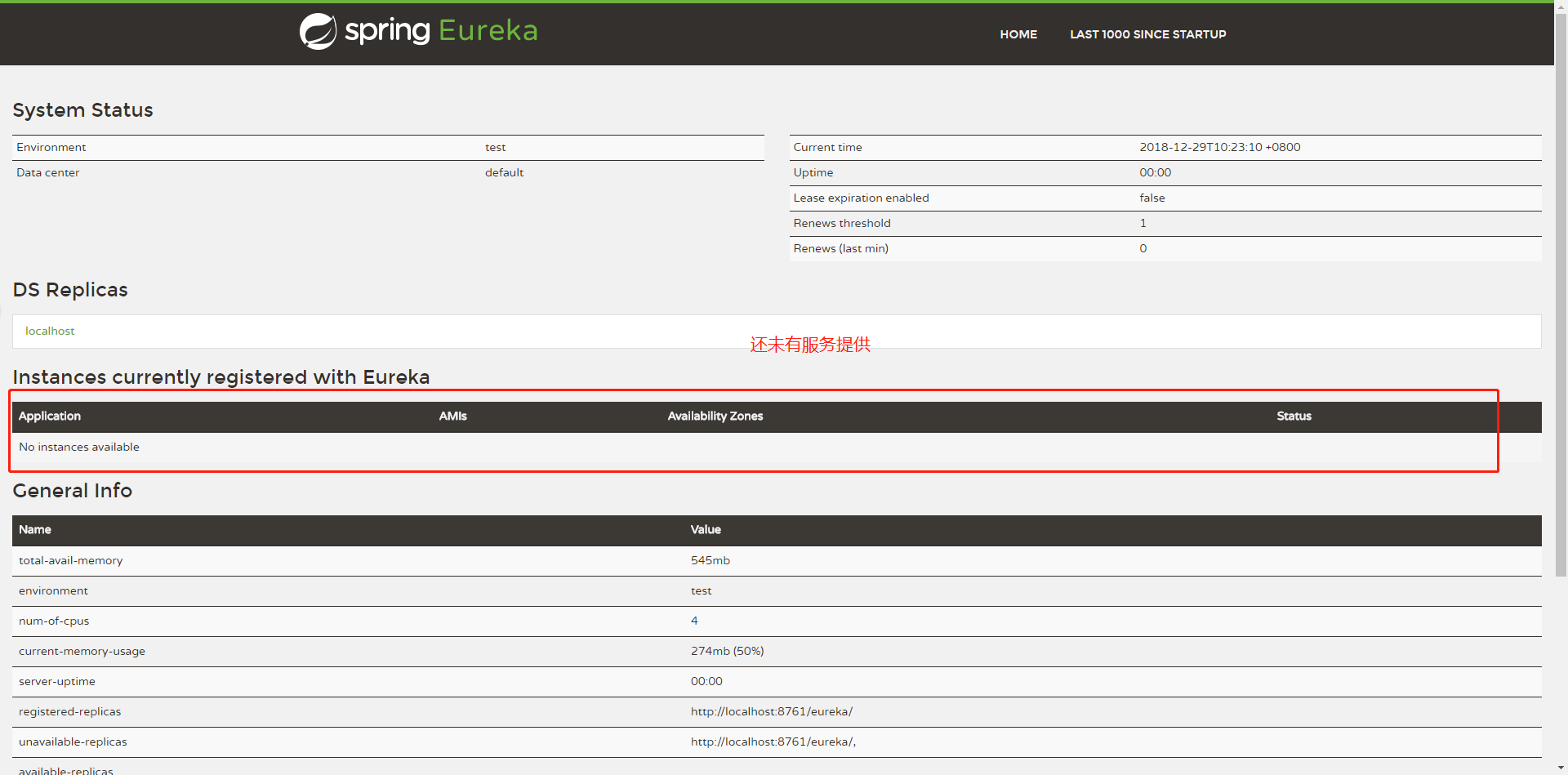
Task: Click the Renews threshold value 1
Action: (x=1143, y=223)
